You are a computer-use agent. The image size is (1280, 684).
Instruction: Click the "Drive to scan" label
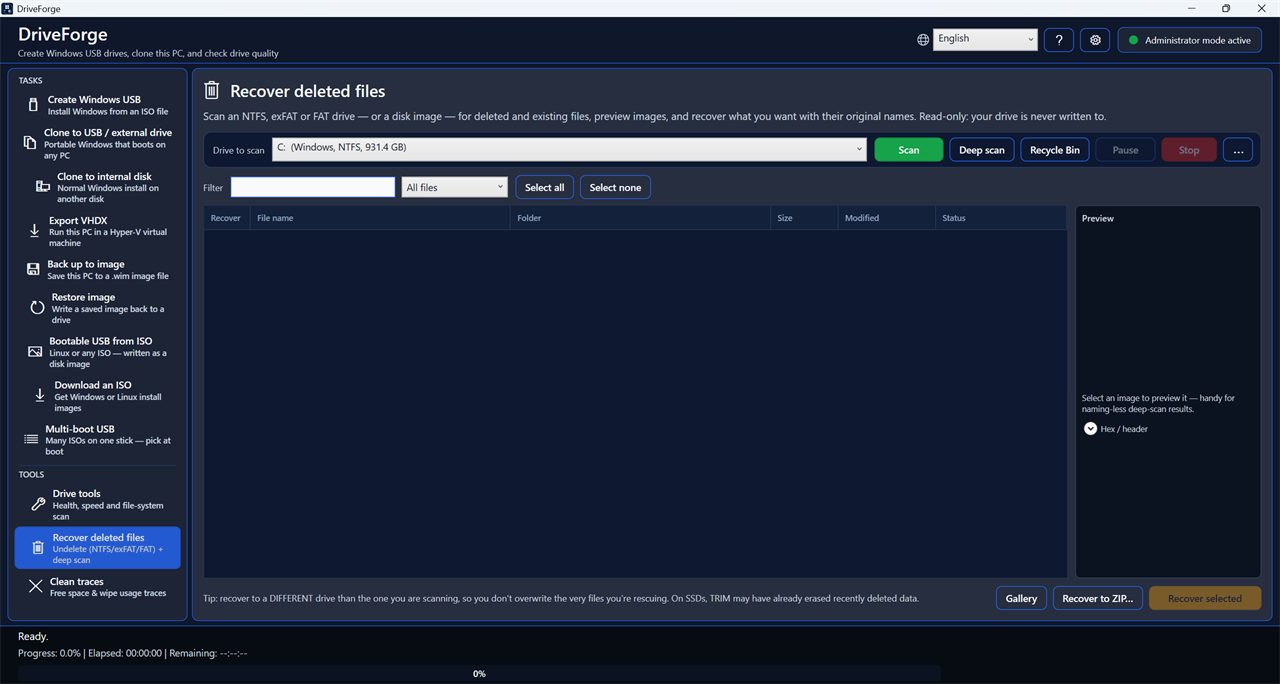tap(239, 150)
